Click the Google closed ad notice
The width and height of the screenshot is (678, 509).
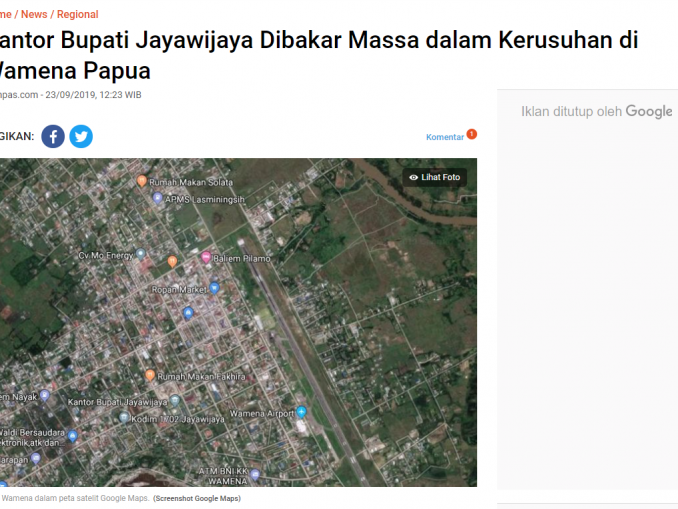pos(597,111)
